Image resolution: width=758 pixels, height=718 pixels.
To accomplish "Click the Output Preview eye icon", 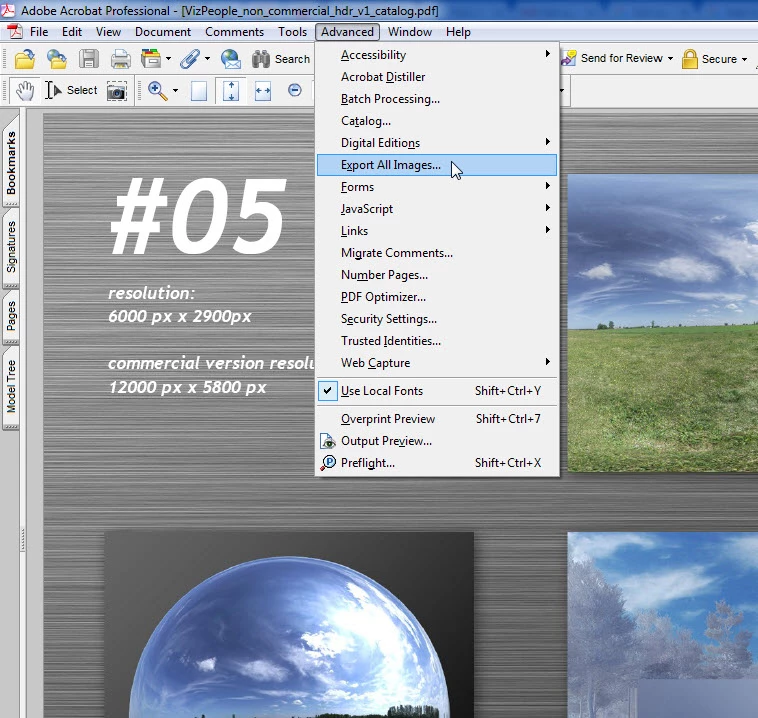I will (x=328, y=441).
